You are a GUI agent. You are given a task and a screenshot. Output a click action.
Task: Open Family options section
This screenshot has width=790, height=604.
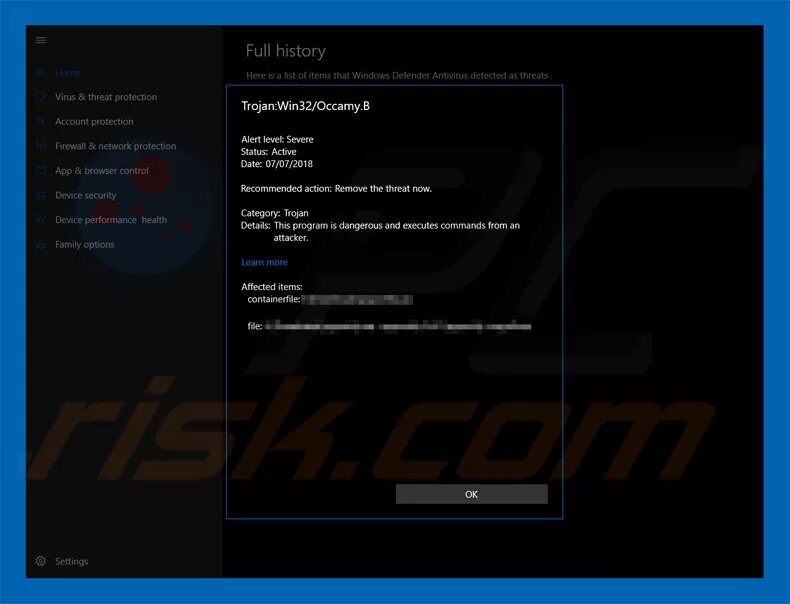85,244
